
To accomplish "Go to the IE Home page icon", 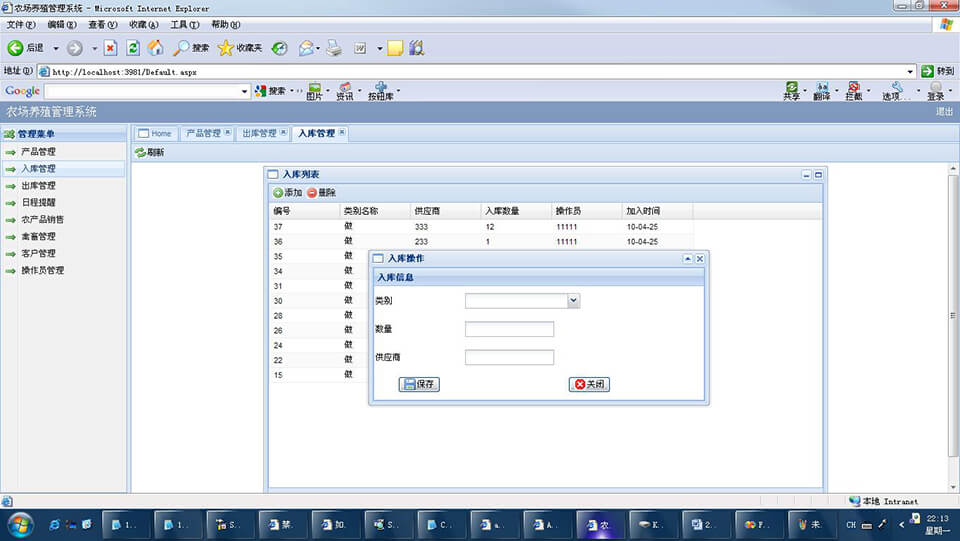I will (x=156, y=48).
